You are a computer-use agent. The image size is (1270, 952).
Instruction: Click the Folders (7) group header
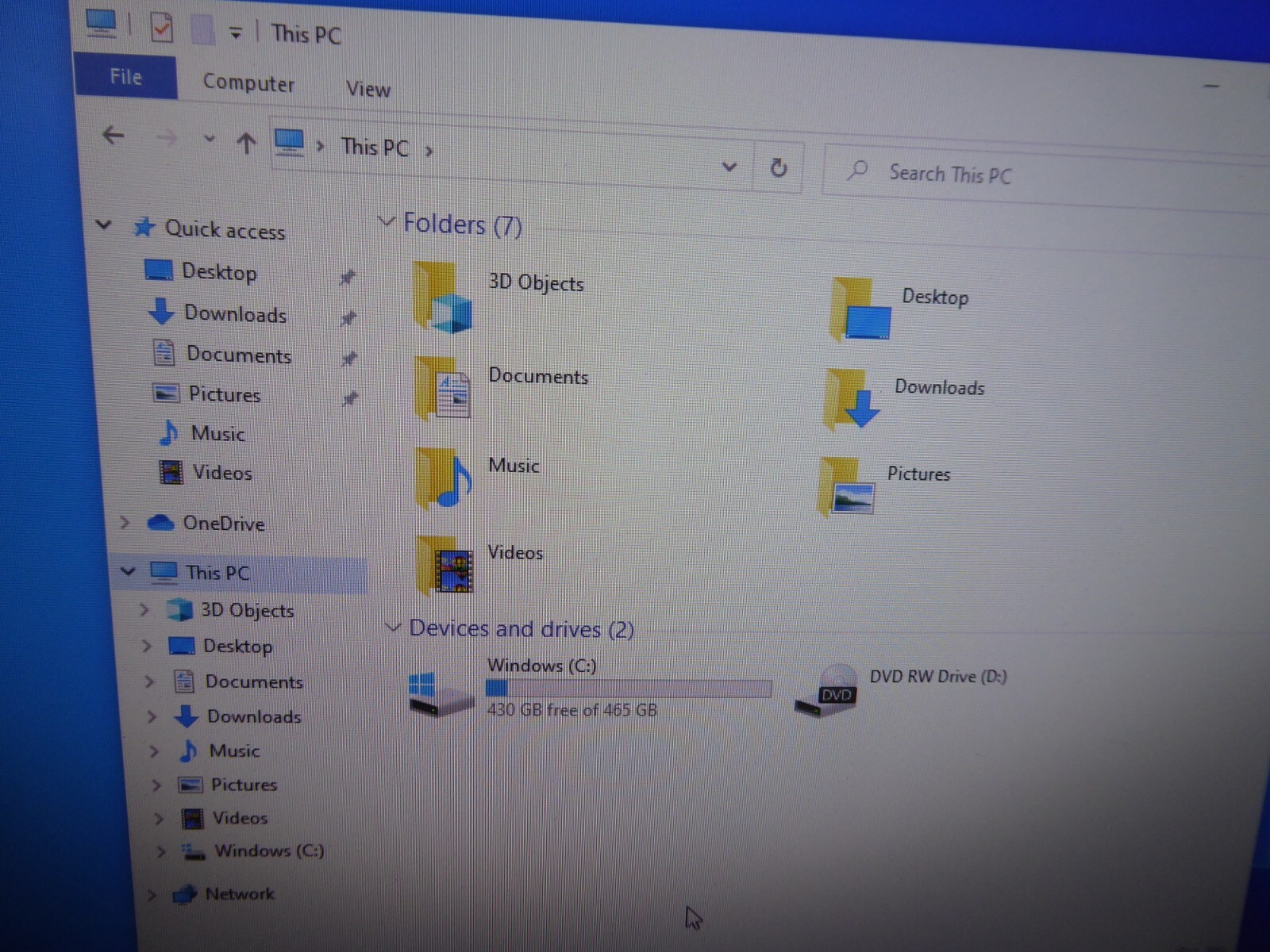pos(463,225)
